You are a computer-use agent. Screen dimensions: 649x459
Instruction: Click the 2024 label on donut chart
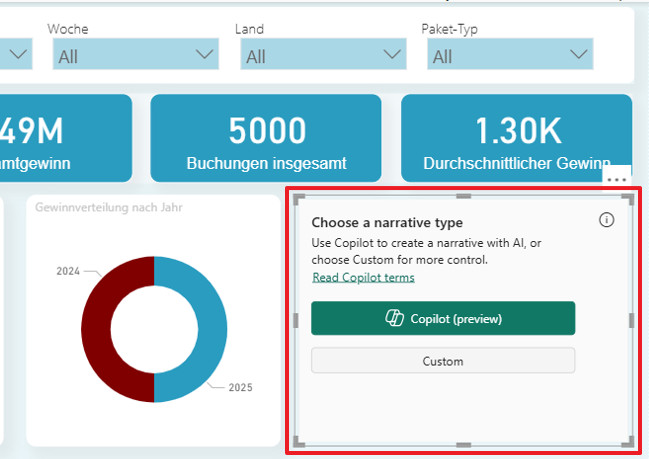coord(68,272)
